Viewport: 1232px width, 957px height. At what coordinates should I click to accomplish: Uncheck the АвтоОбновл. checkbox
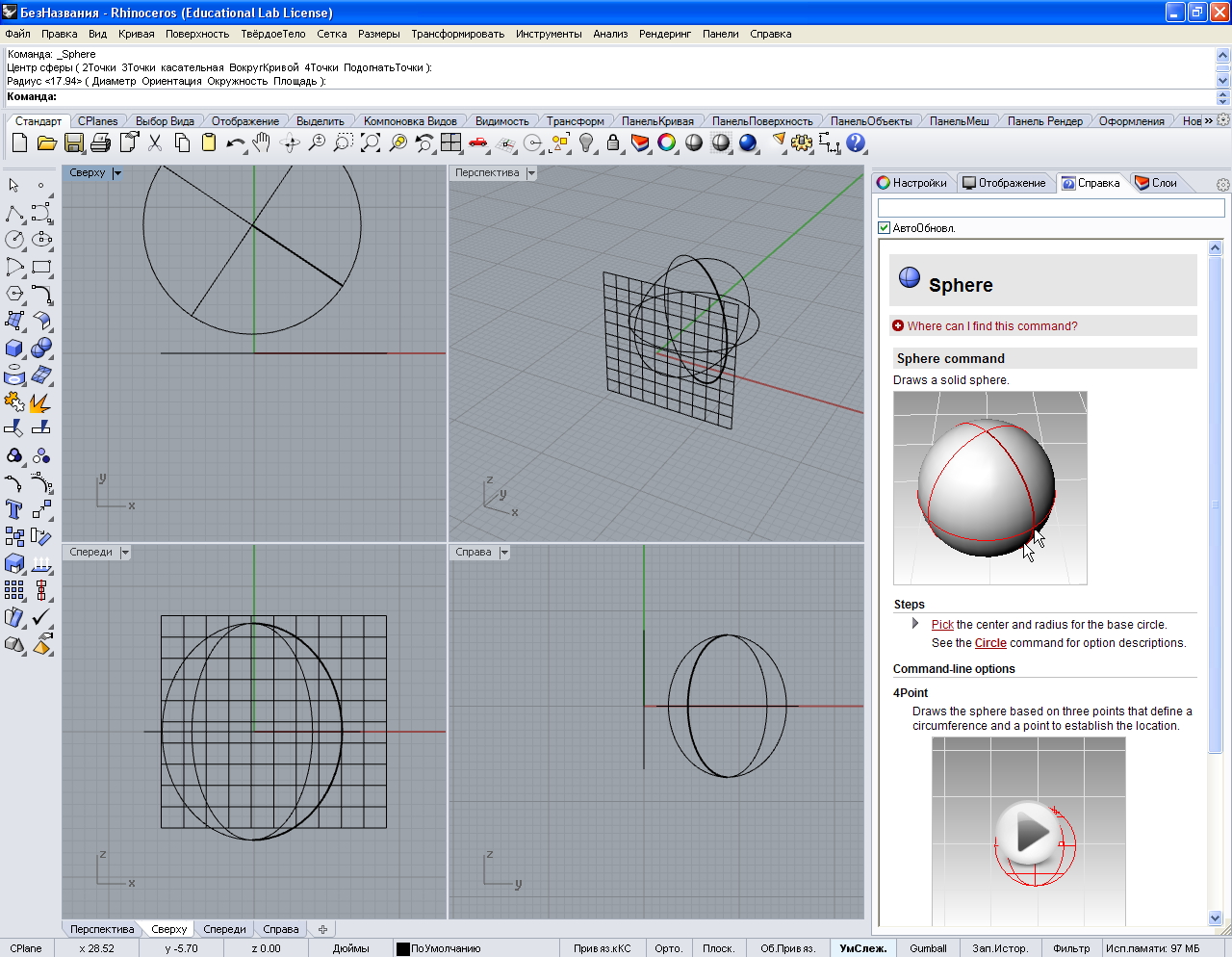(x=885, y=228)
